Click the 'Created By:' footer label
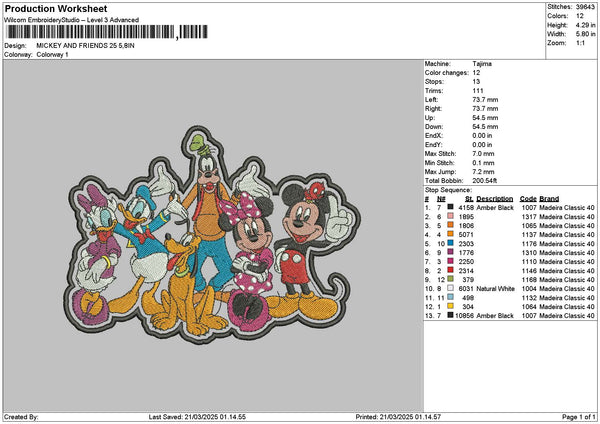 (21, 417)
